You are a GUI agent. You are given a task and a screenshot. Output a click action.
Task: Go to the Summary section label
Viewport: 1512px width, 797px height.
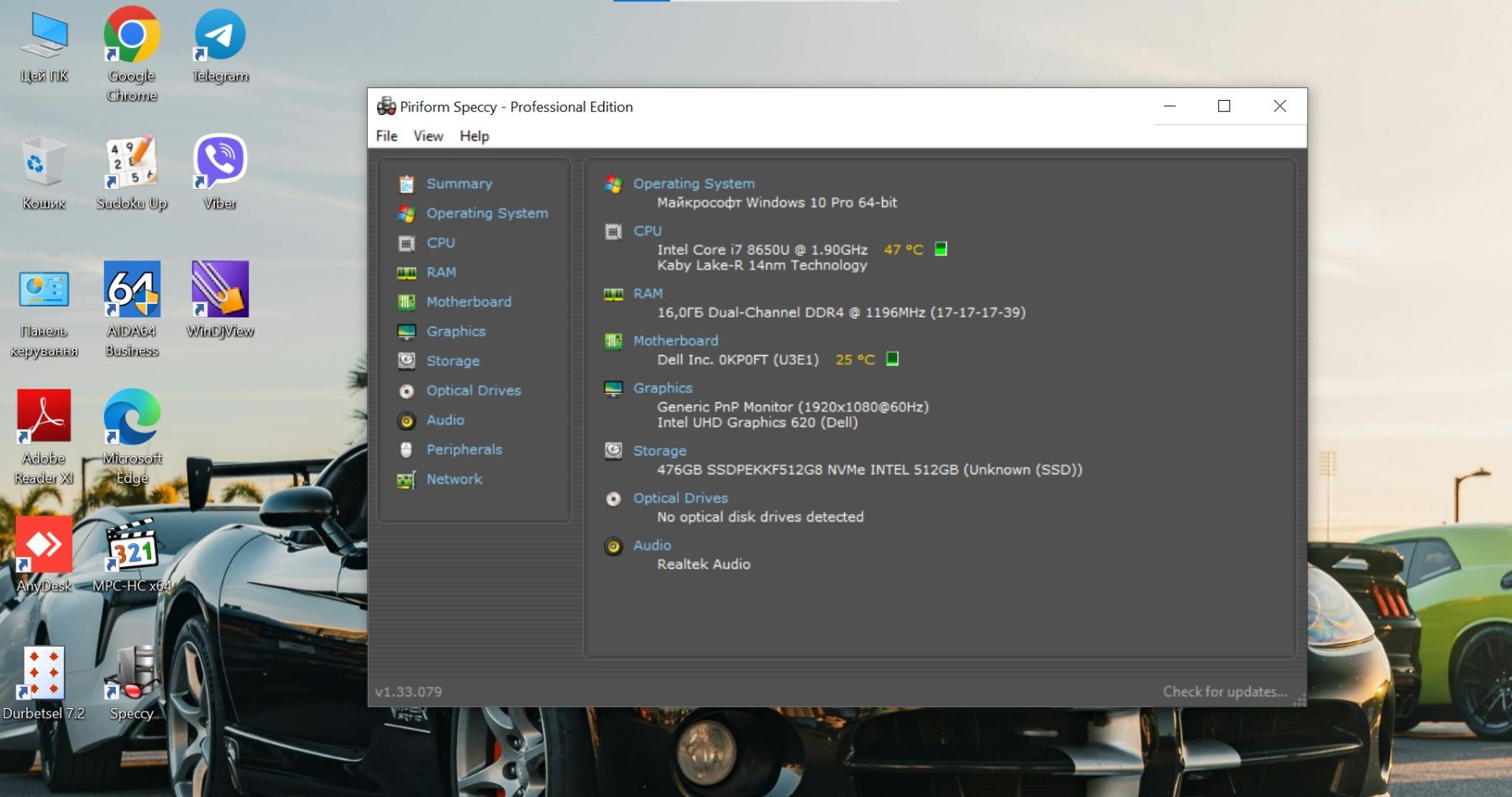pos(459,184)
